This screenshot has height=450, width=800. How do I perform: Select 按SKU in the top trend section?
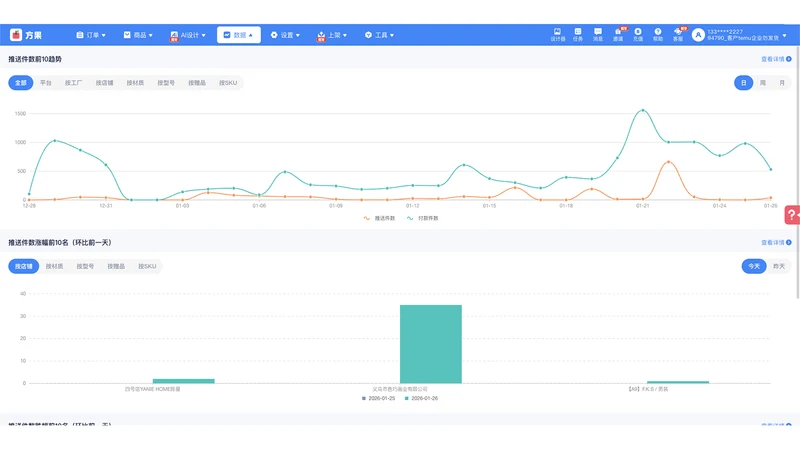(228, 83)
